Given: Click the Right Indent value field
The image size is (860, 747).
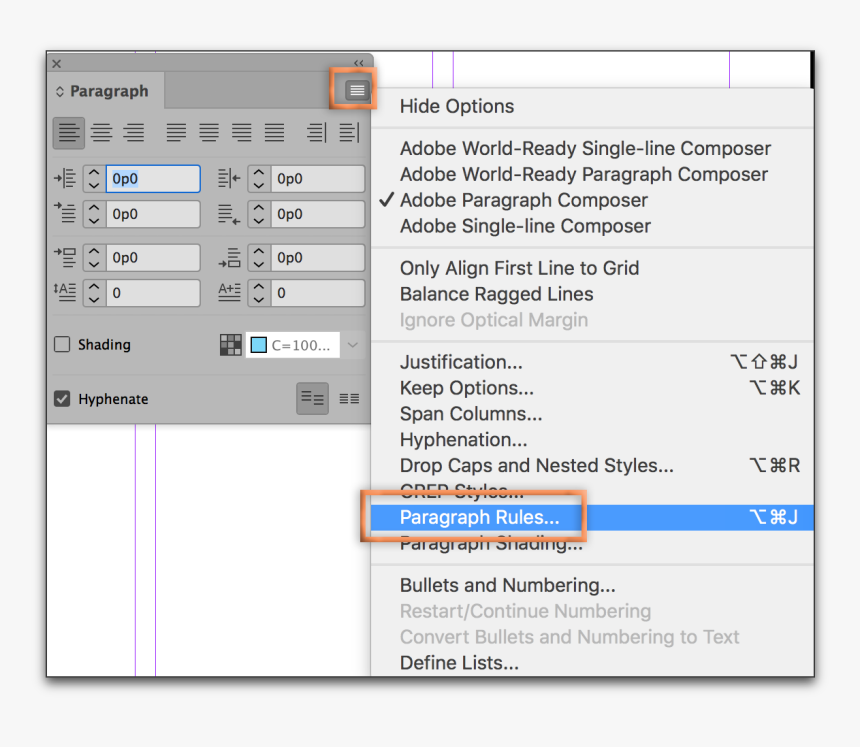Looking at the screenshot, I should 318,179.
